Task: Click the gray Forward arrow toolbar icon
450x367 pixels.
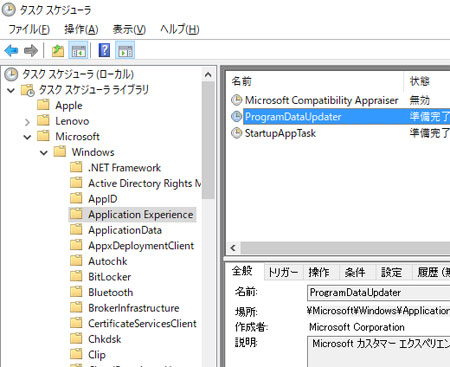Action: tap(31, 51)
